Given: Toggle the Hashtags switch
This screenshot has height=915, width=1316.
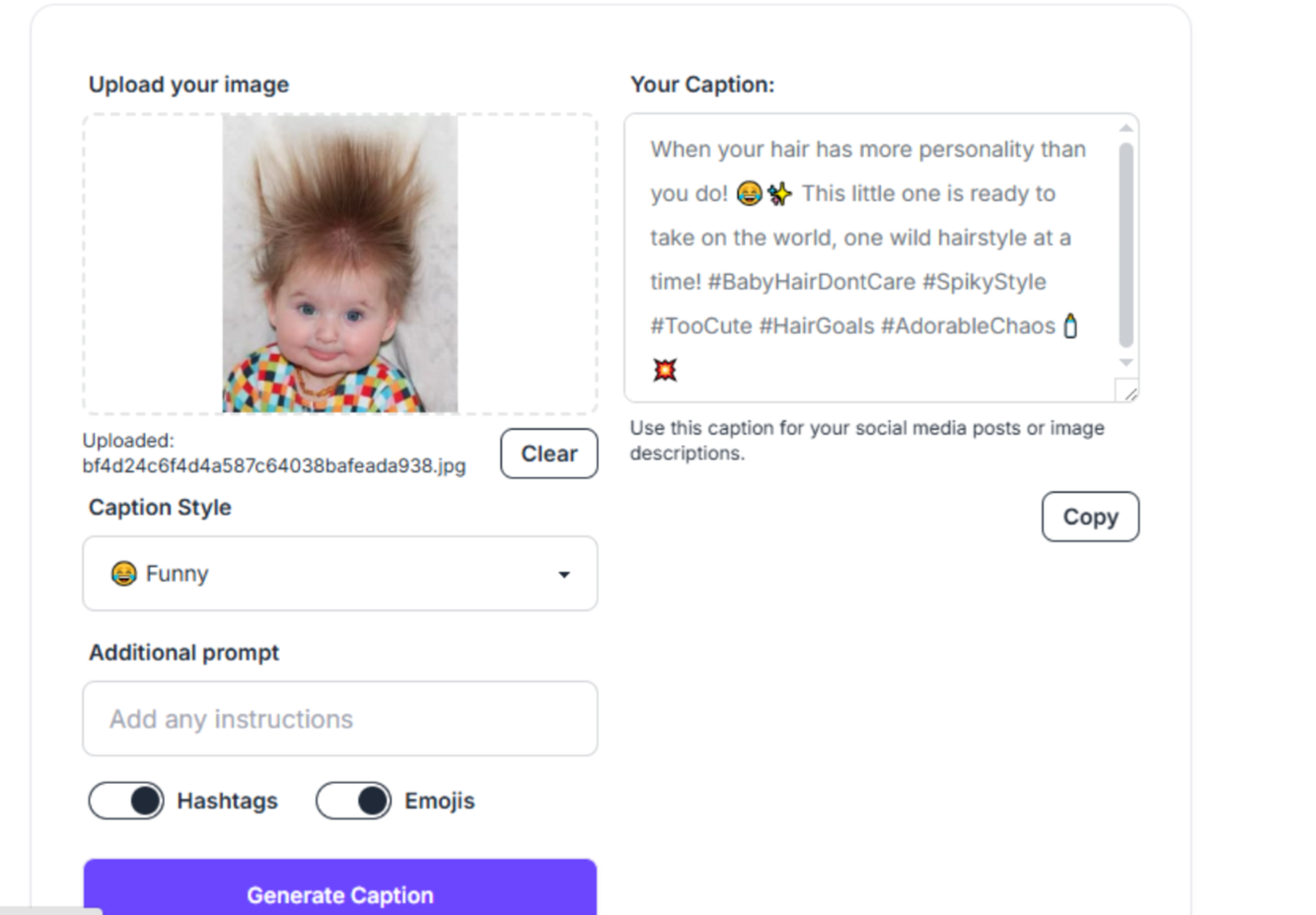Looking at the screenshot, I should pyautogui.click(x=126, y=801).
